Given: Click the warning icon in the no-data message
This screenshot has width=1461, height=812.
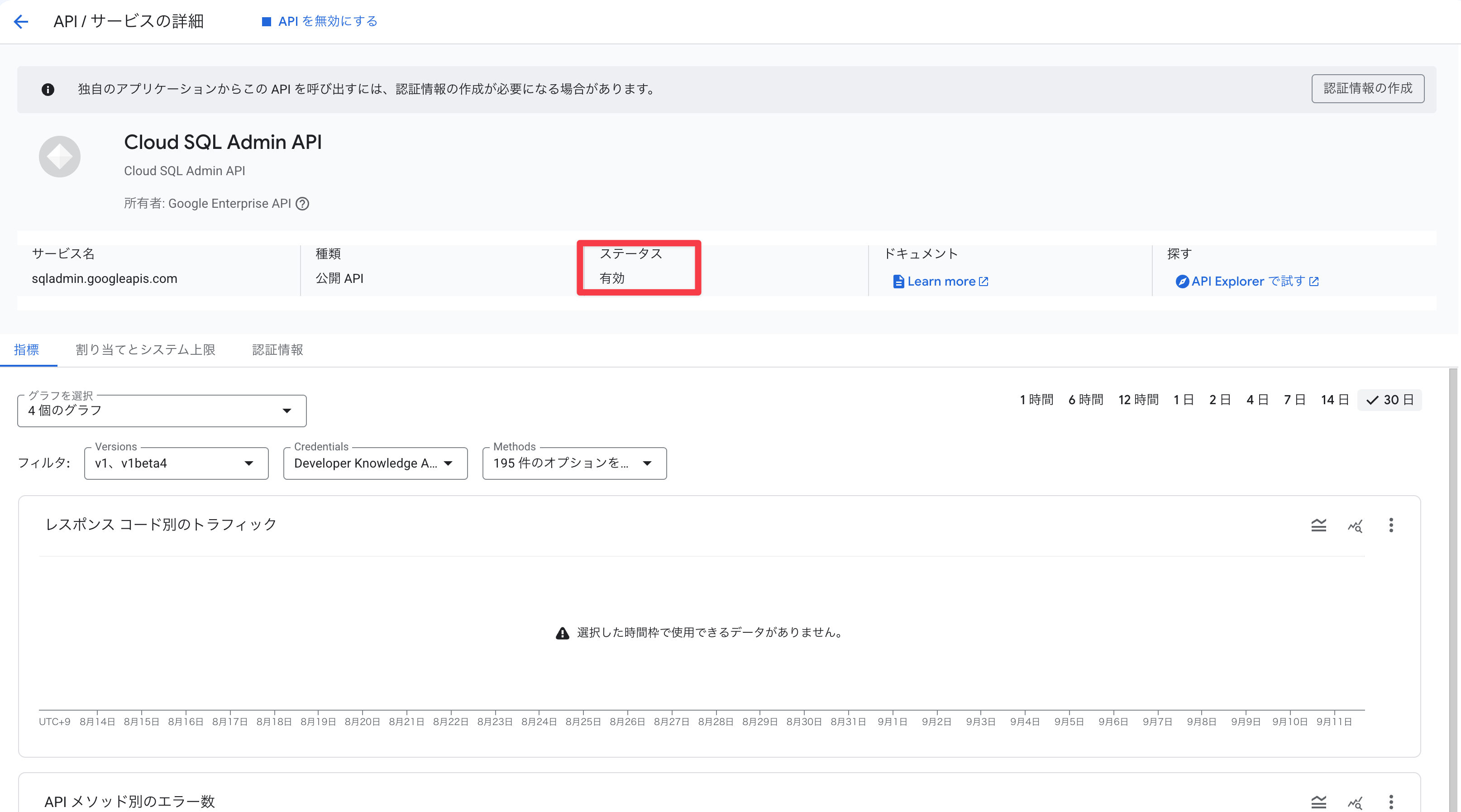Looking at the screenshot, I should coord(562,633).
